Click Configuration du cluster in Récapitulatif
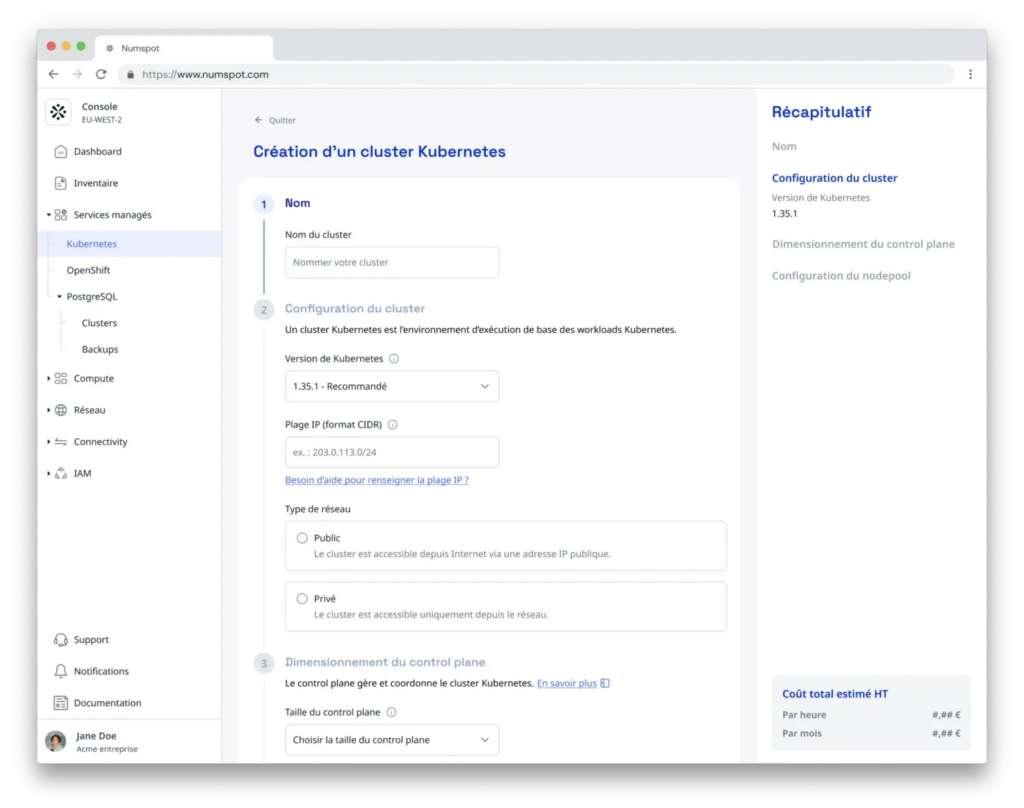 pyautogui.click(x=834, y=178)
